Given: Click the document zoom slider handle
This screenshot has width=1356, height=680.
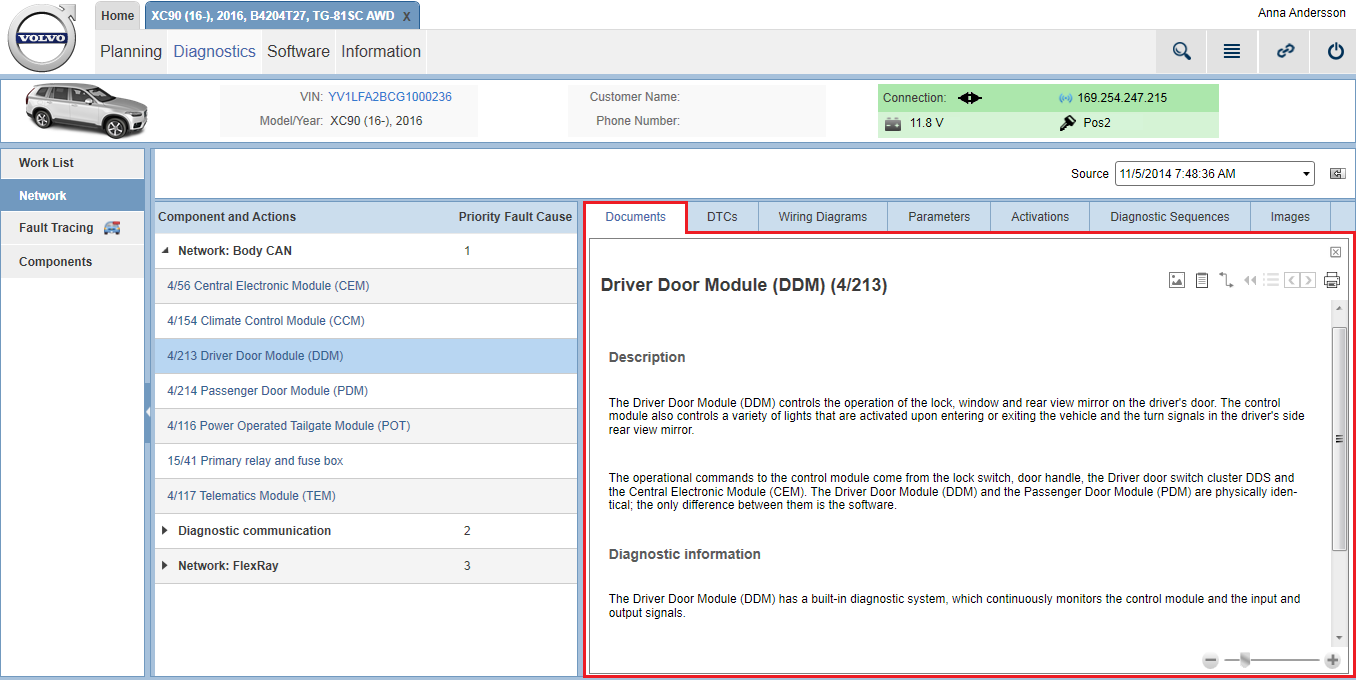Looking at the screenshot, I should pos(1244,659).
